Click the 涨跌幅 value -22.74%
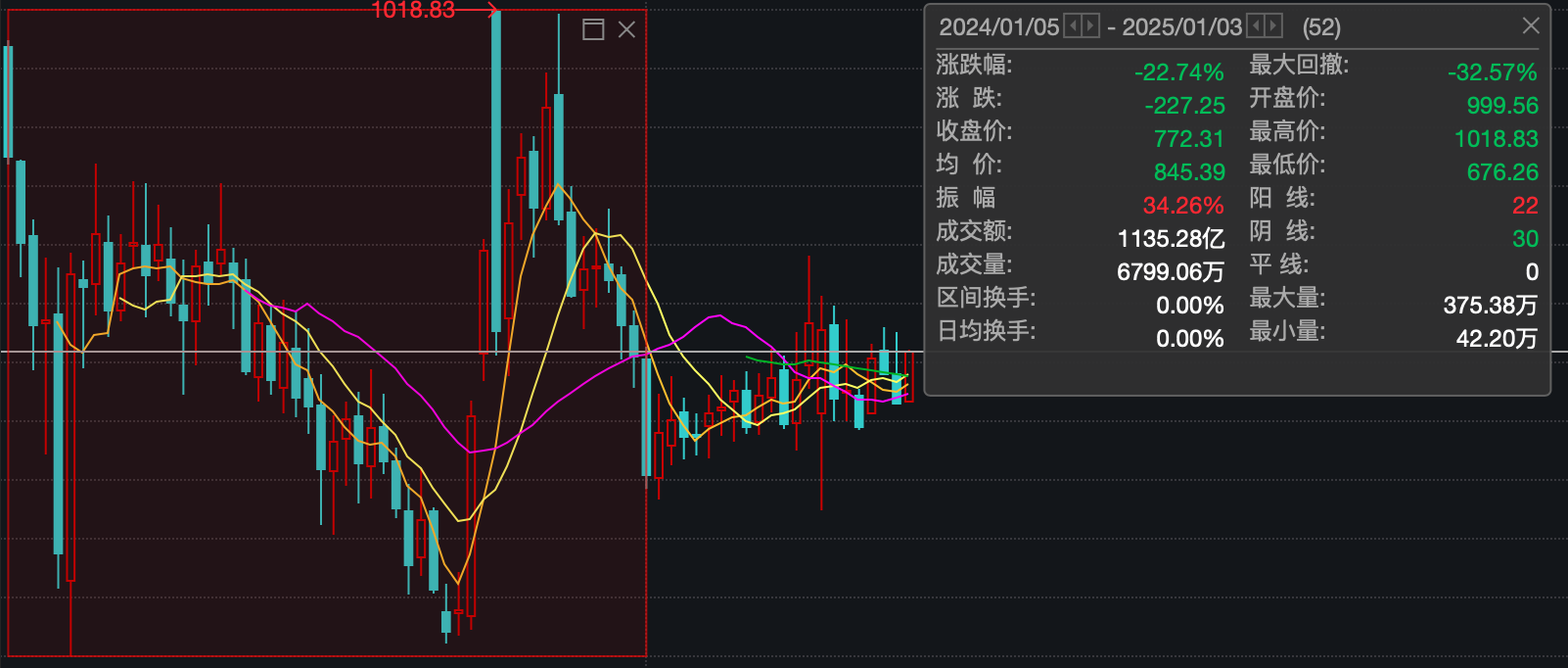The image size is (1568, 668). pos(1179,72)
